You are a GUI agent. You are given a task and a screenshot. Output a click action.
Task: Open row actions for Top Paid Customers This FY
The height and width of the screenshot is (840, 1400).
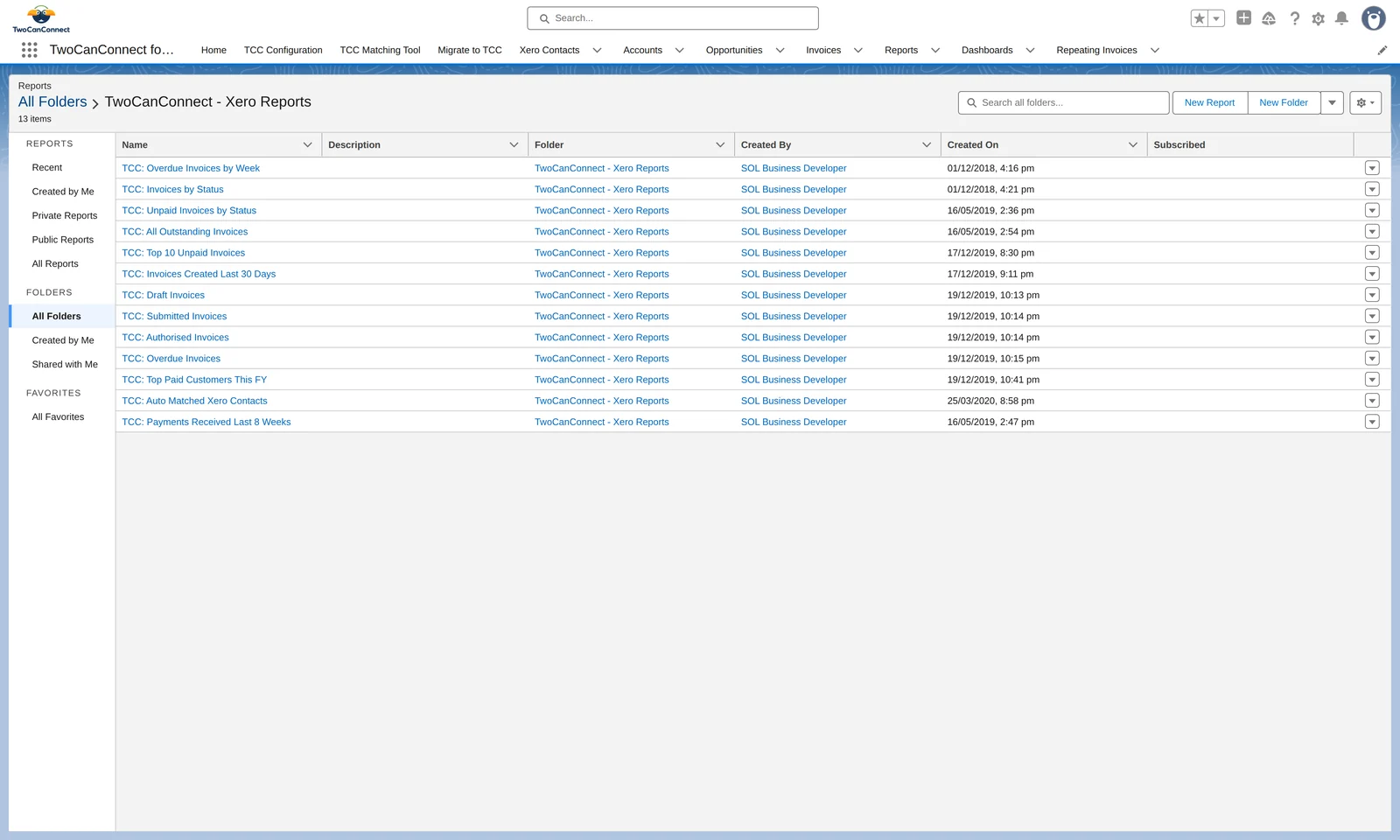[1372, 380]
